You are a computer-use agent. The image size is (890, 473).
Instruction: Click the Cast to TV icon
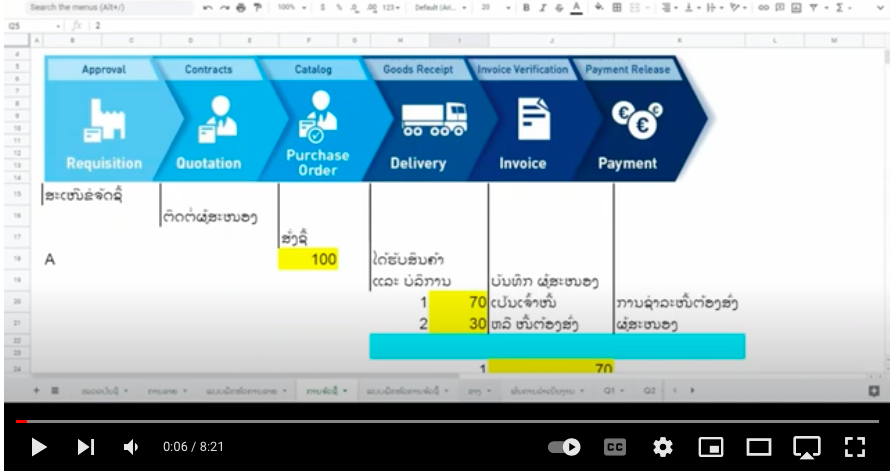point(807,447)
